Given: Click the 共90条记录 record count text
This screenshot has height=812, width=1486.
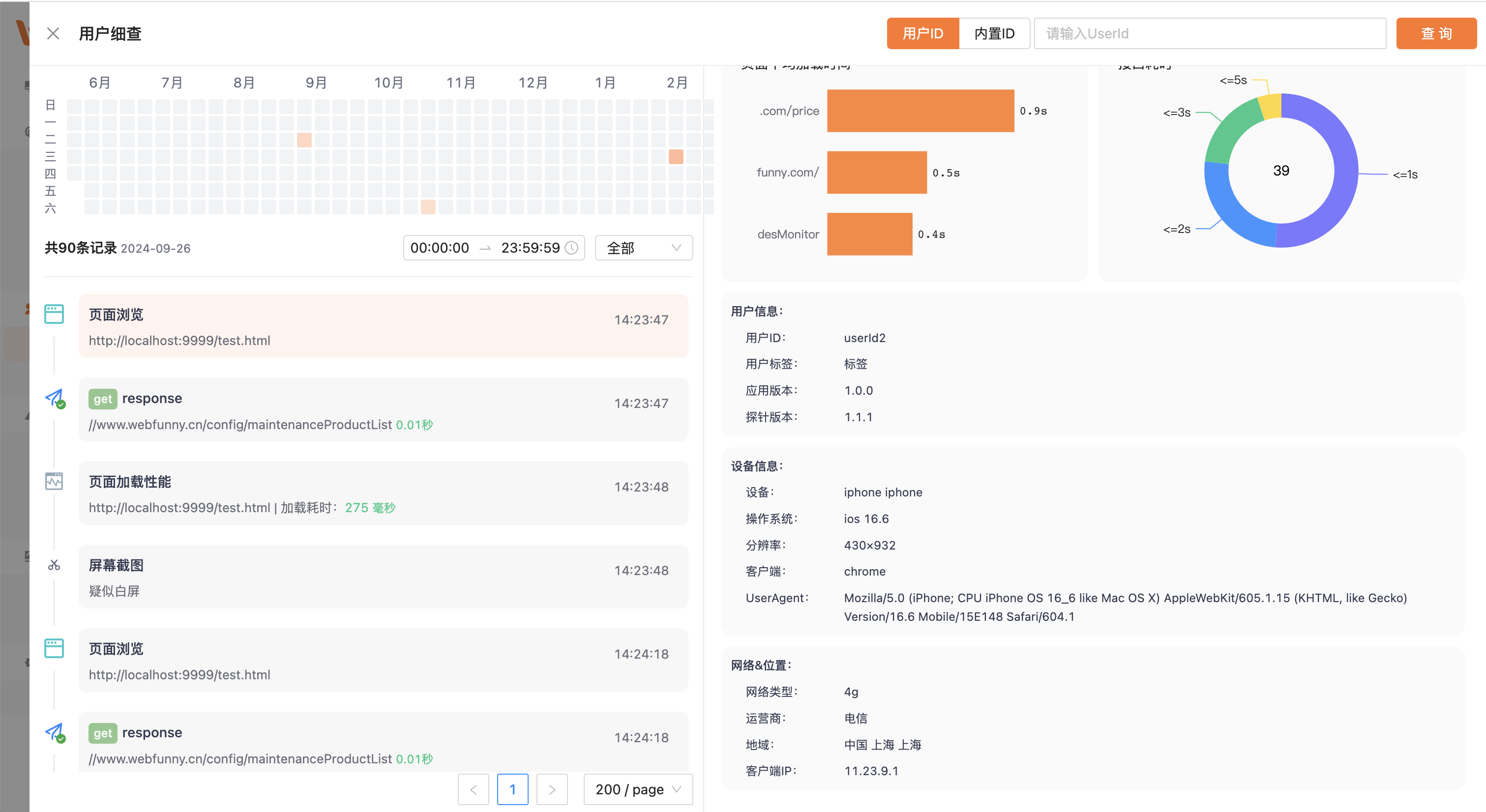Looking at the screenshot, I should pos(81,248).
